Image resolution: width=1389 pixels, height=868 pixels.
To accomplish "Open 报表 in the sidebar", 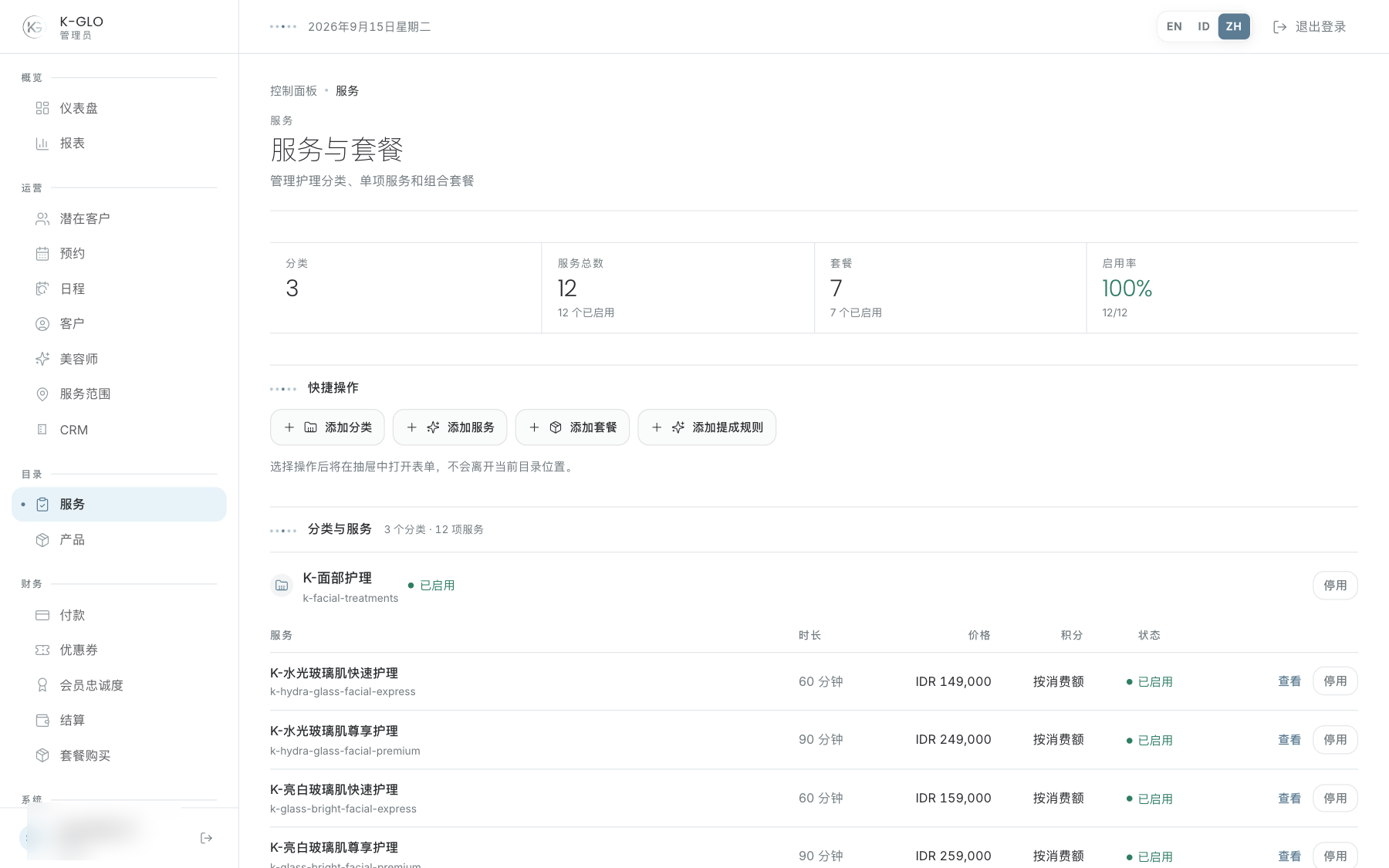I will (120, 144).
